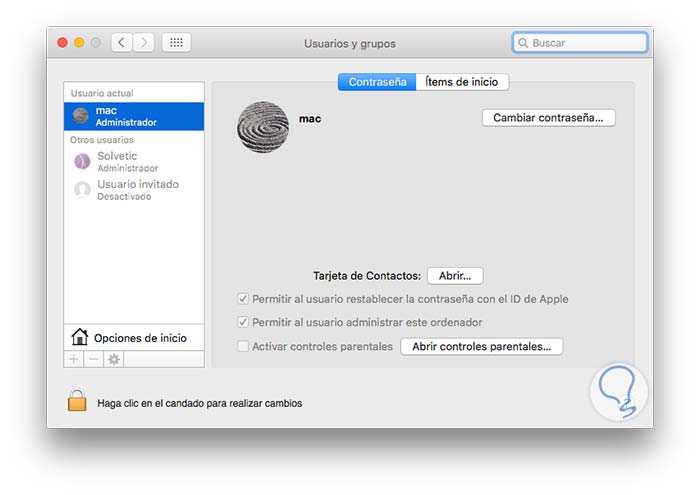Screen dimensions: 700x495
Task: Select Usuario invitado Desactivado row
Action: pos(134,190)
